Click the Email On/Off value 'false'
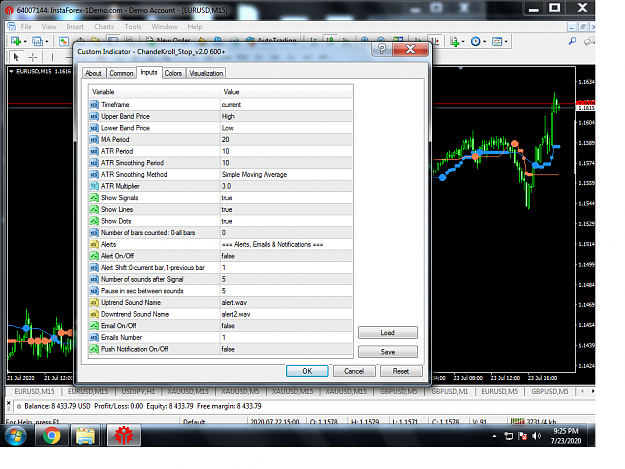This screenshot has width=625, height=469. [x=228, y=326]
